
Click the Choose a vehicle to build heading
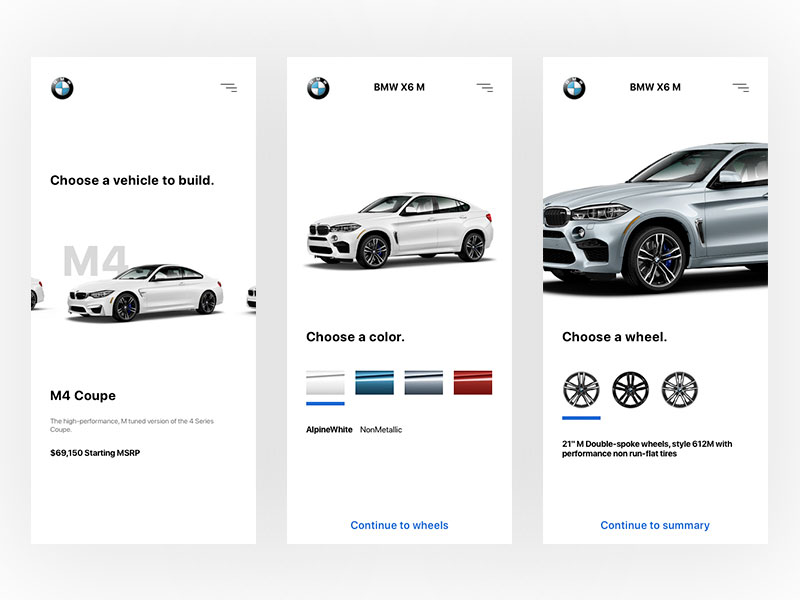point(132,180)
